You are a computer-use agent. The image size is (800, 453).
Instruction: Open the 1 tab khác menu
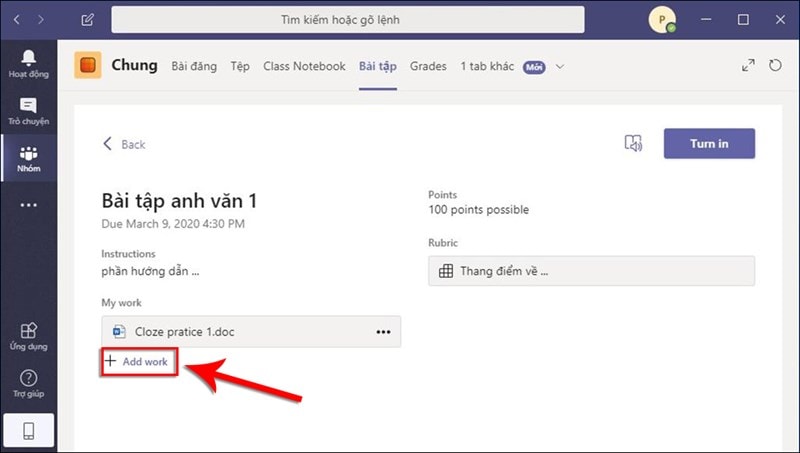pyautogui.click(x=487, y=66)
